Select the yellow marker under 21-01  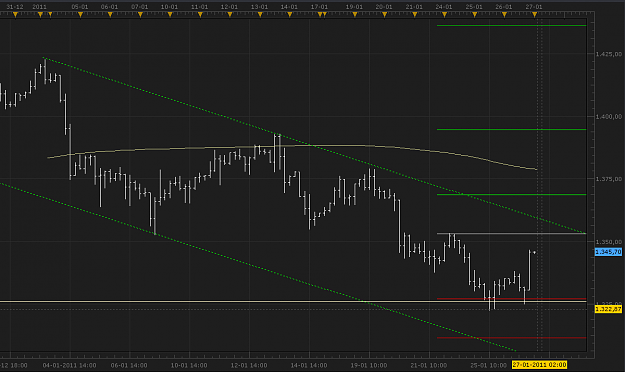(x=415, y=15)
